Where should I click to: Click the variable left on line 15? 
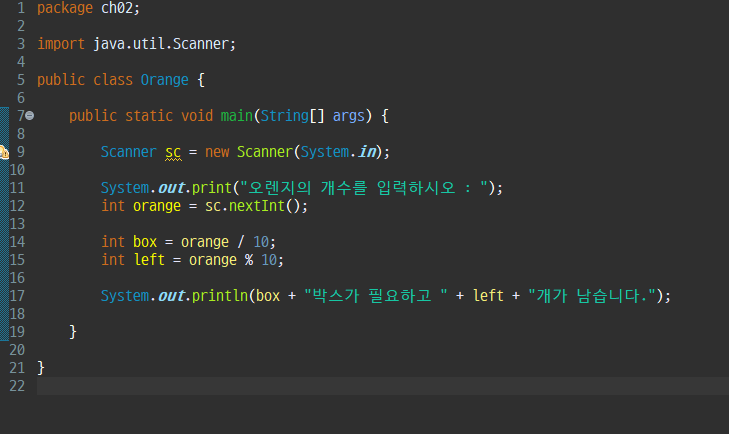[149, 260]
